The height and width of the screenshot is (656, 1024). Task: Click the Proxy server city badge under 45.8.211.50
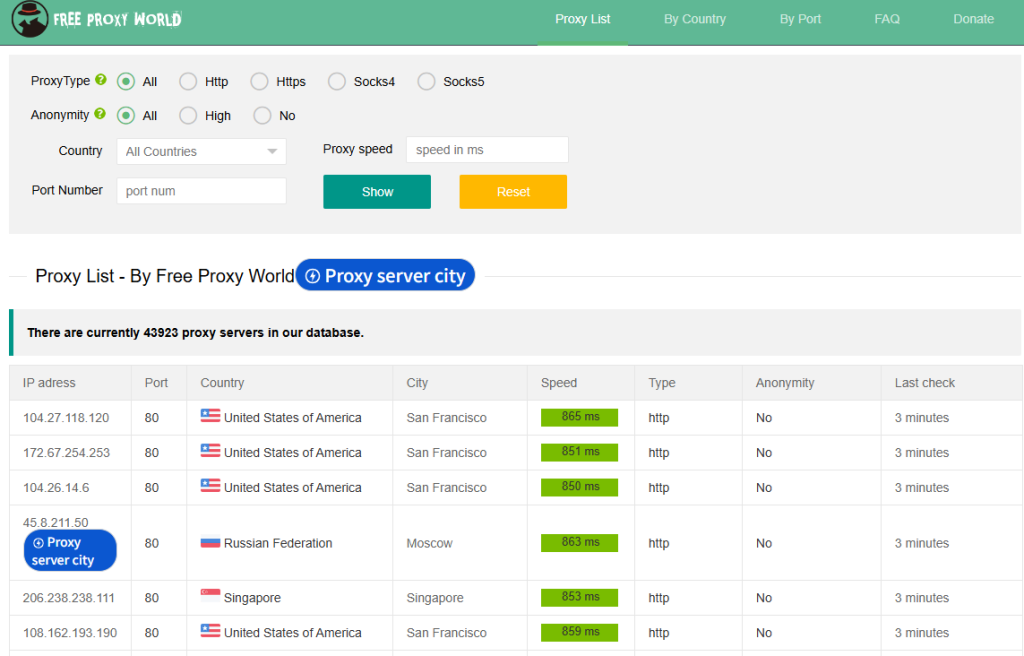pos(70,551)
